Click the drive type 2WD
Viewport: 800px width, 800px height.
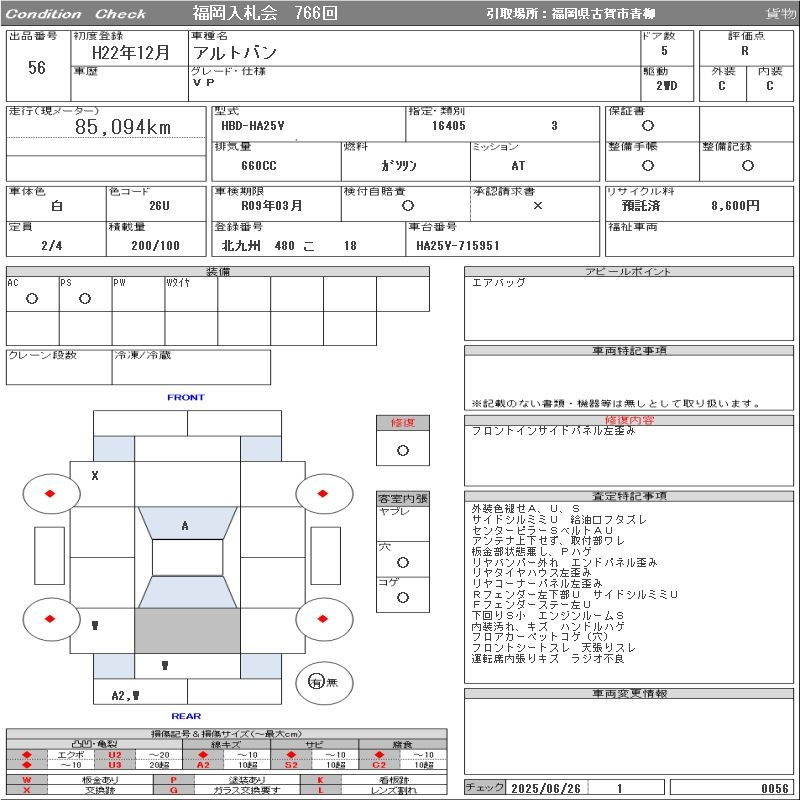coord(667,86)
